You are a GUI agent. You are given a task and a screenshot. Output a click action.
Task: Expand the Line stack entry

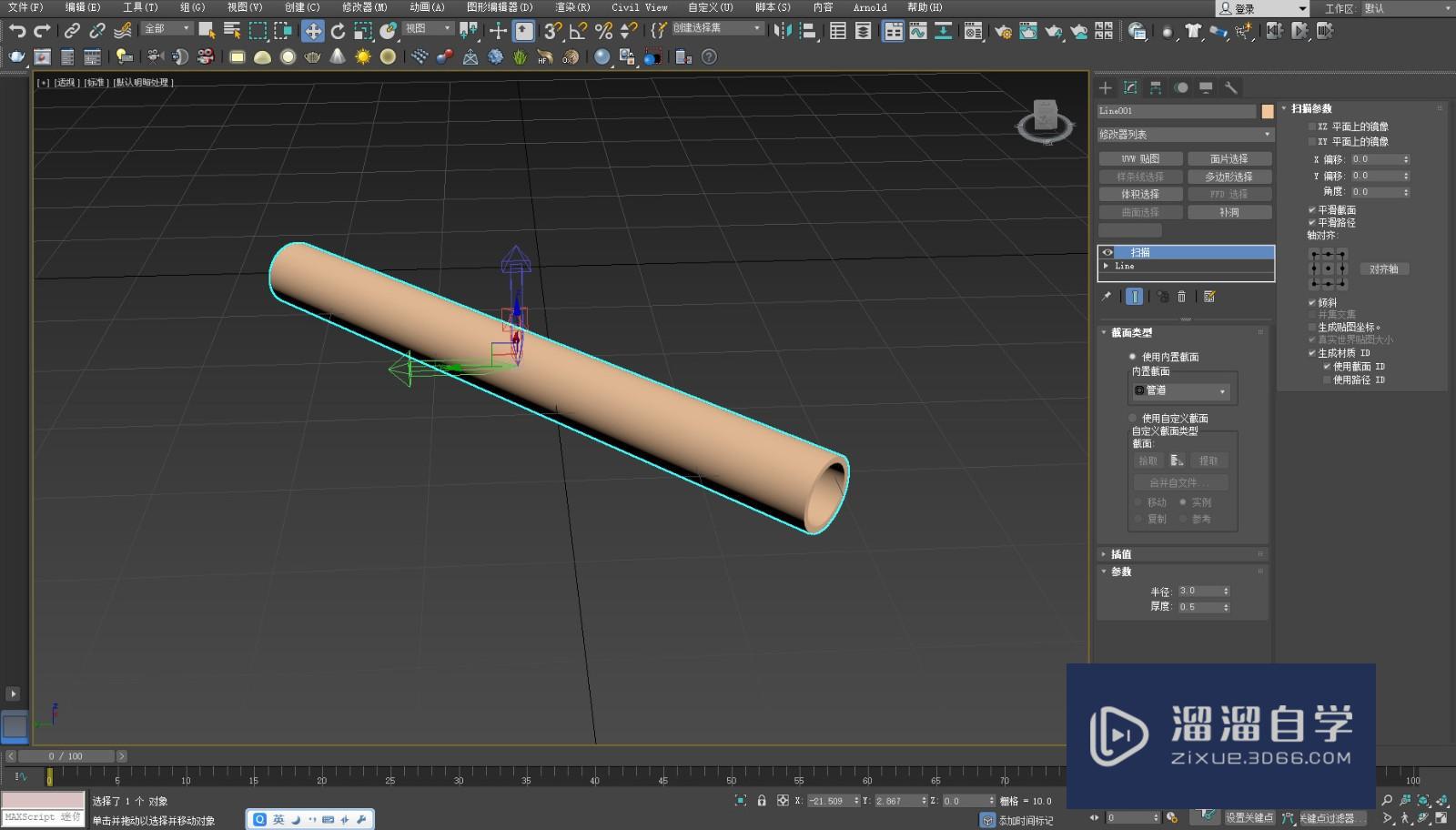[x=1107, y=266]
